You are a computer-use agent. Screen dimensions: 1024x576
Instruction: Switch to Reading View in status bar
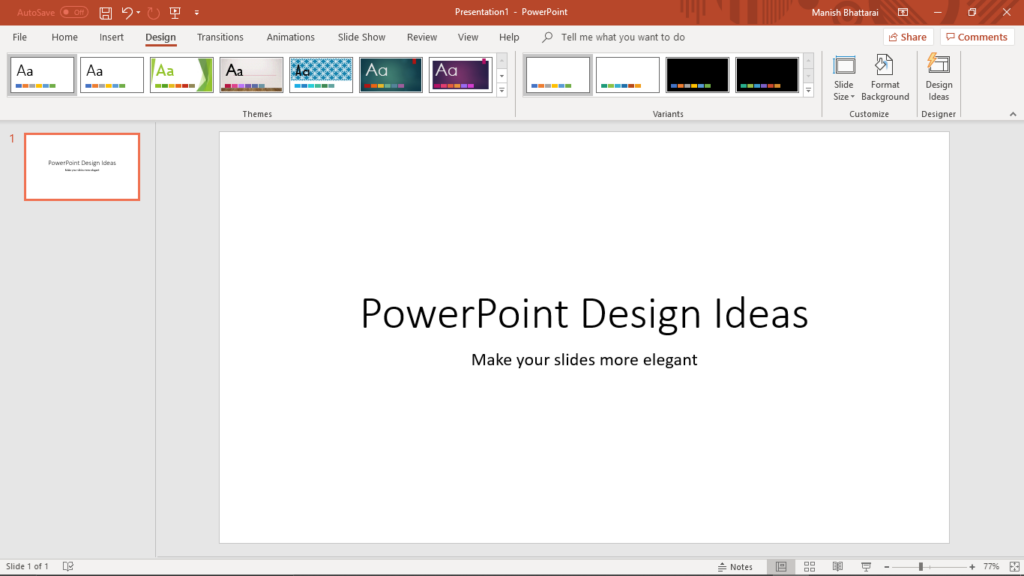(x=838, y=566)
